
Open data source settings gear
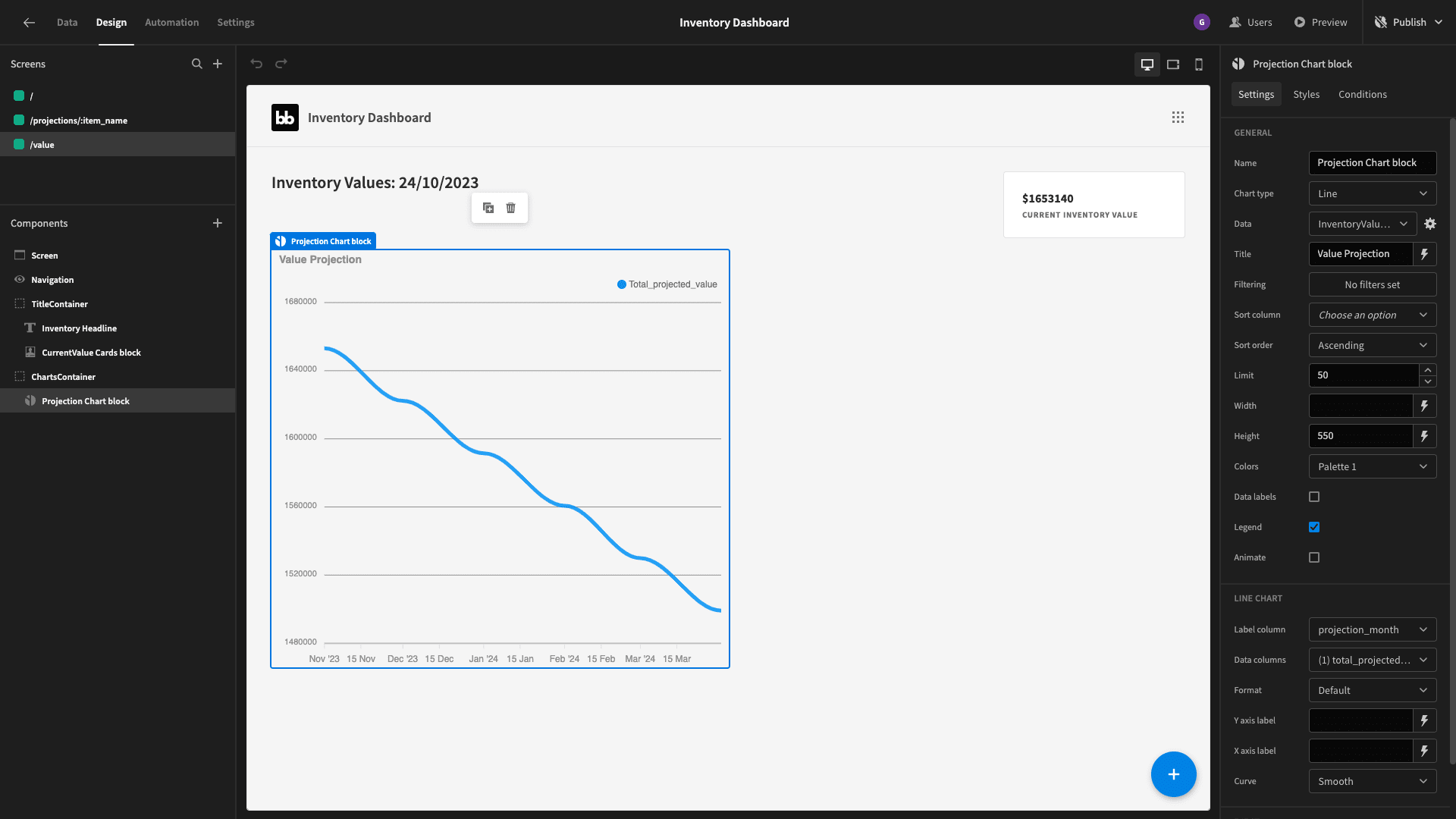[1430, 224]
